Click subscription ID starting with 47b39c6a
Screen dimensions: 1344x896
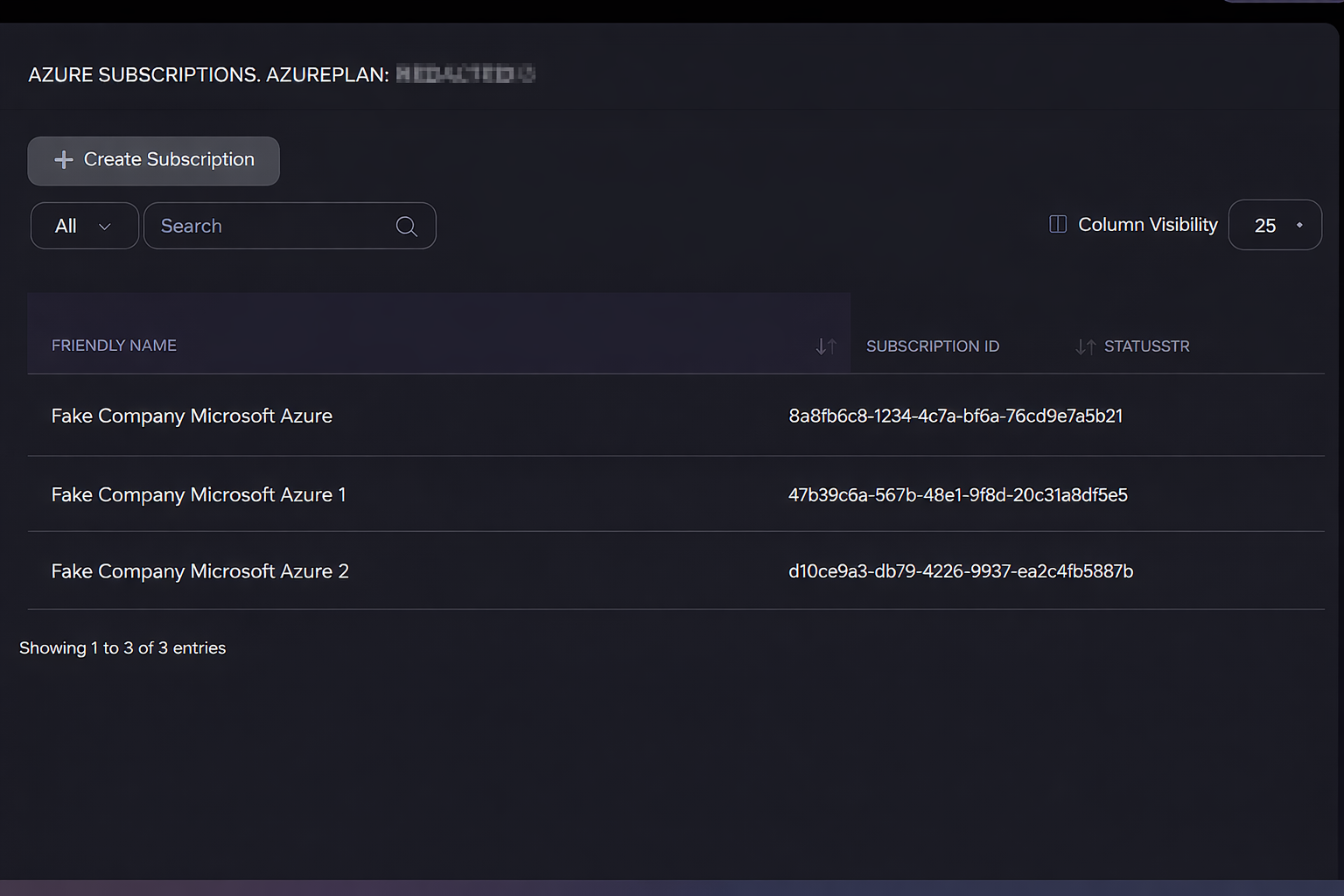pyautogui.click(x=958, y=494)
